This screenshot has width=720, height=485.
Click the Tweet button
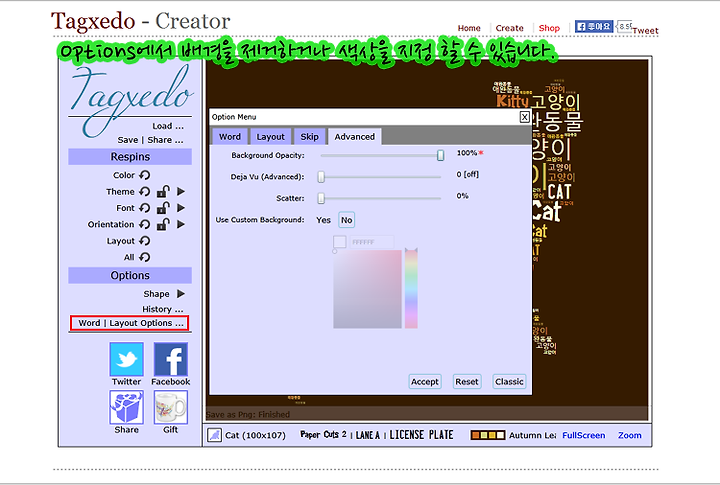pos(645,31)
